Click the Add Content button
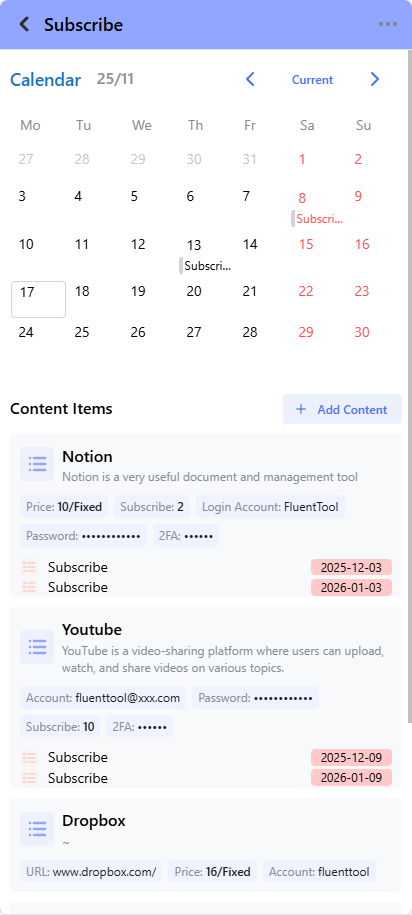Screen dimensions: 412x915 342,409
